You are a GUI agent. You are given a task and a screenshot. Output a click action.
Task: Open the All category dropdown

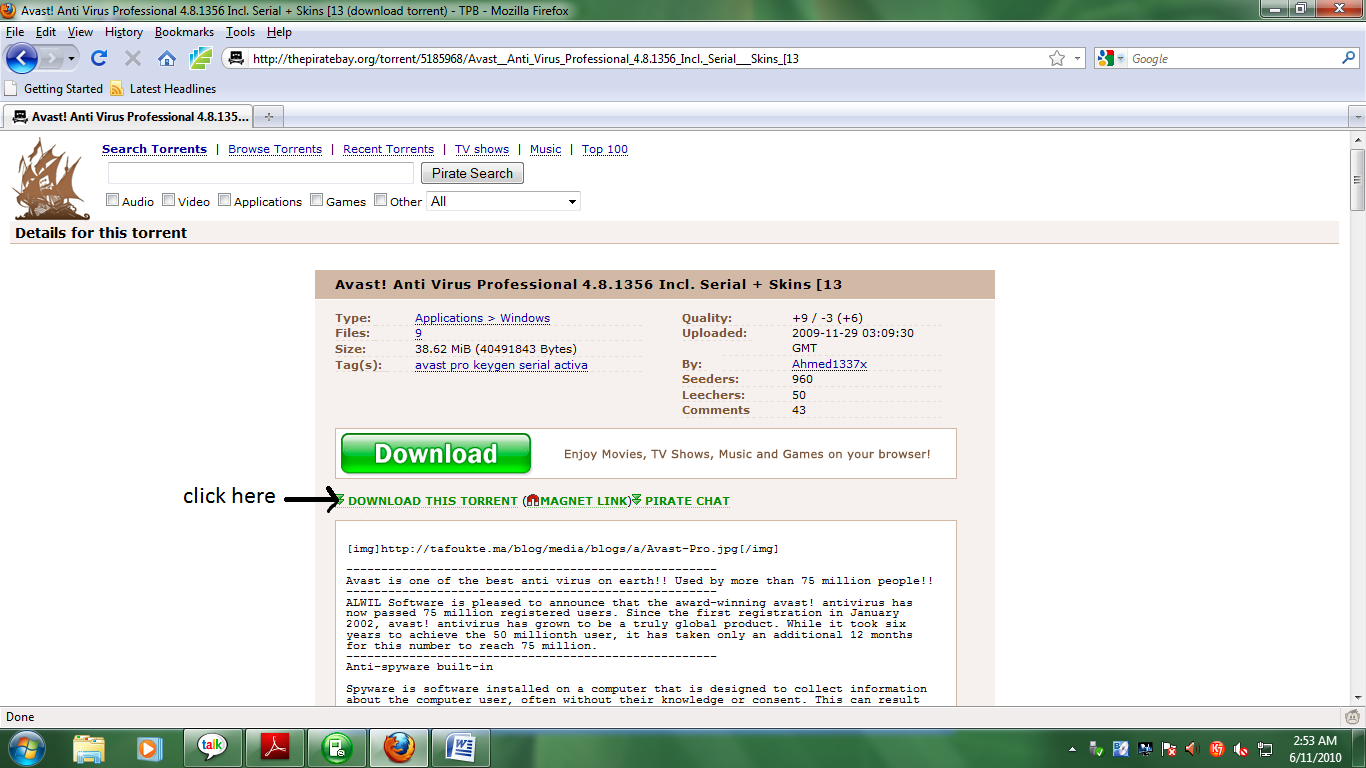point(503,201)
